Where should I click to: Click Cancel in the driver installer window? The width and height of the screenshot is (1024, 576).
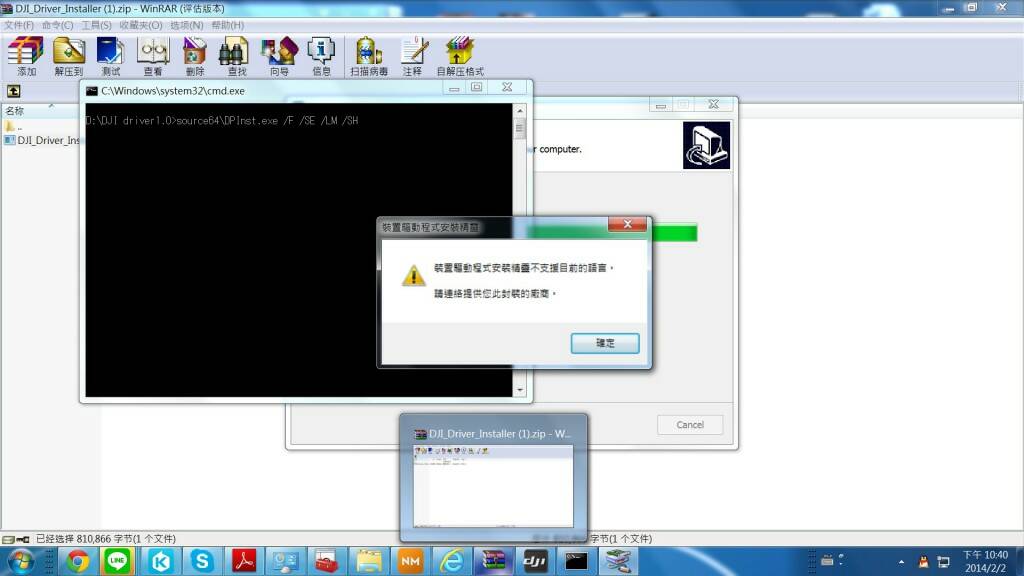point(690,424)
